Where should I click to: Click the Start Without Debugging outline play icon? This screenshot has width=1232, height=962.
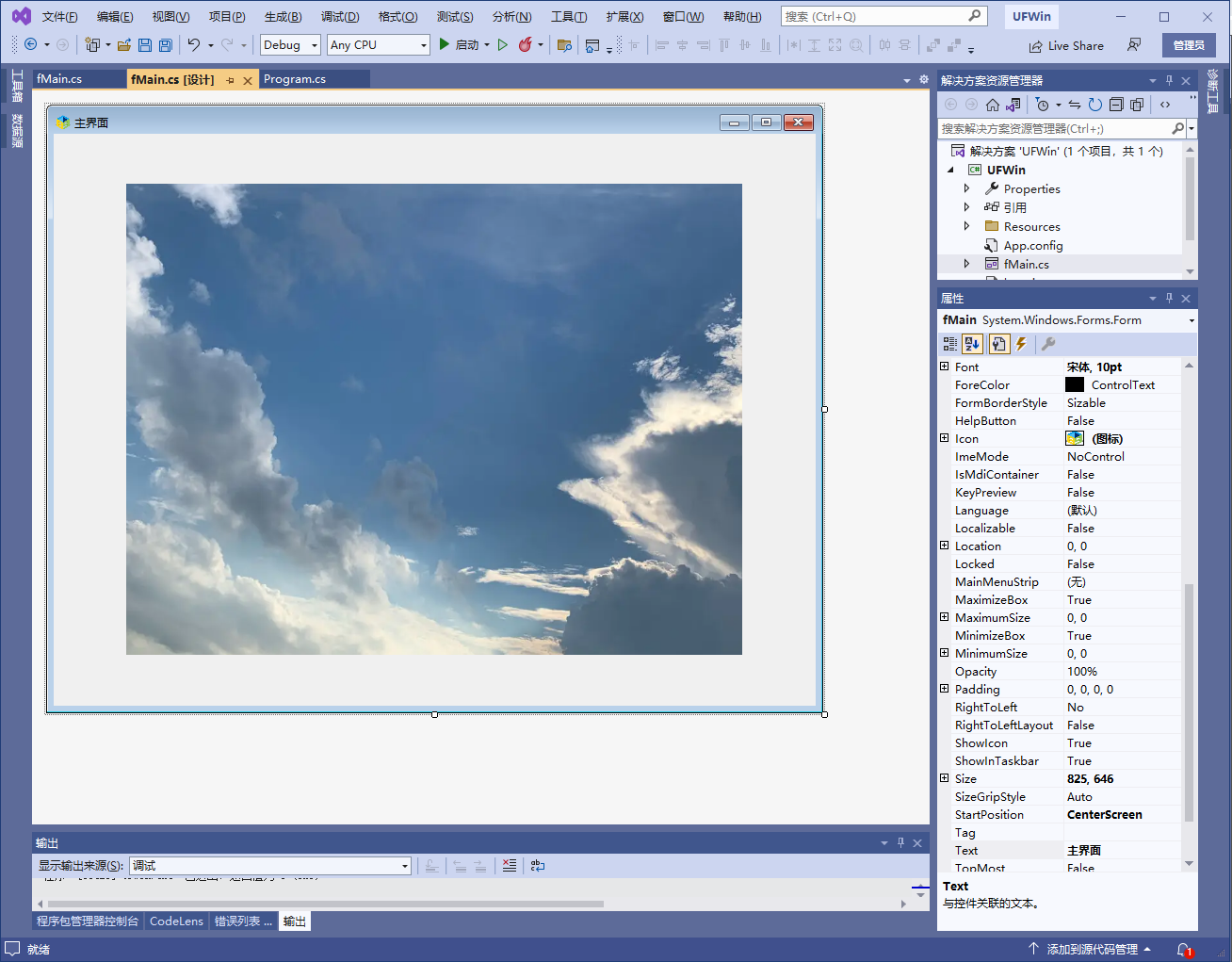(x=503, y=44)
